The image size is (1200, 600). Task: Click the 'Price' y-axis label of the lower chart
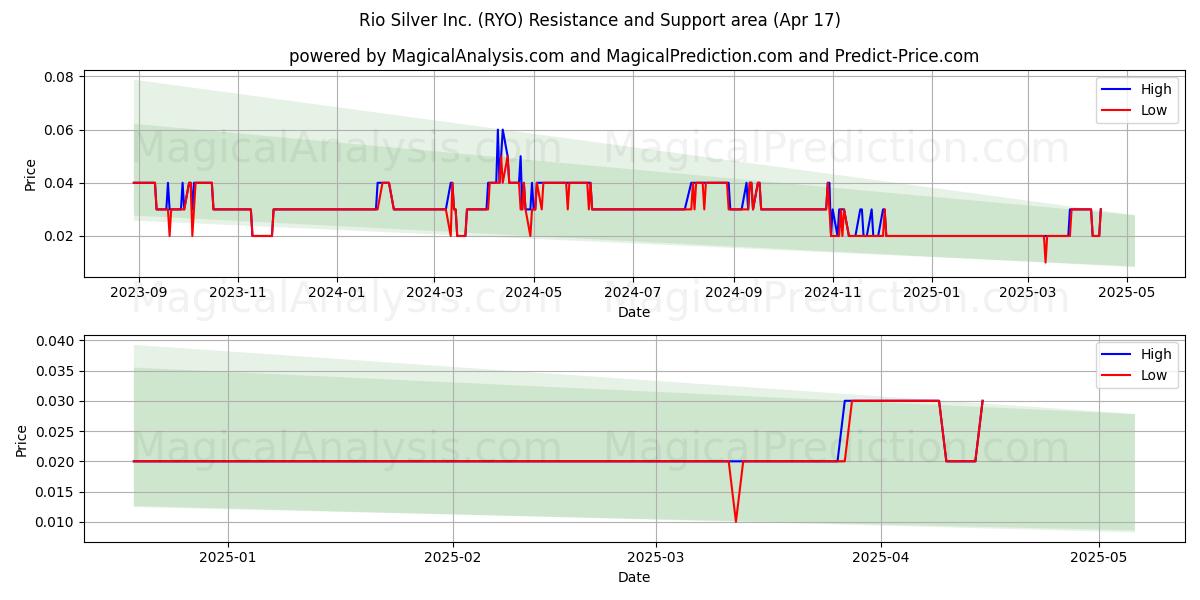22,439
